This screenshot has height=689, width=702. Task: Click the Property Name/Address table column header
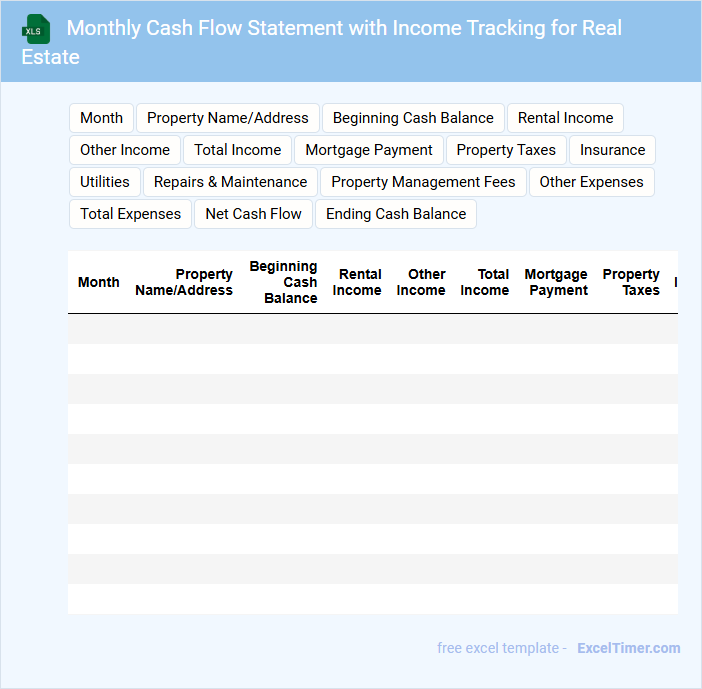(184, 282)
